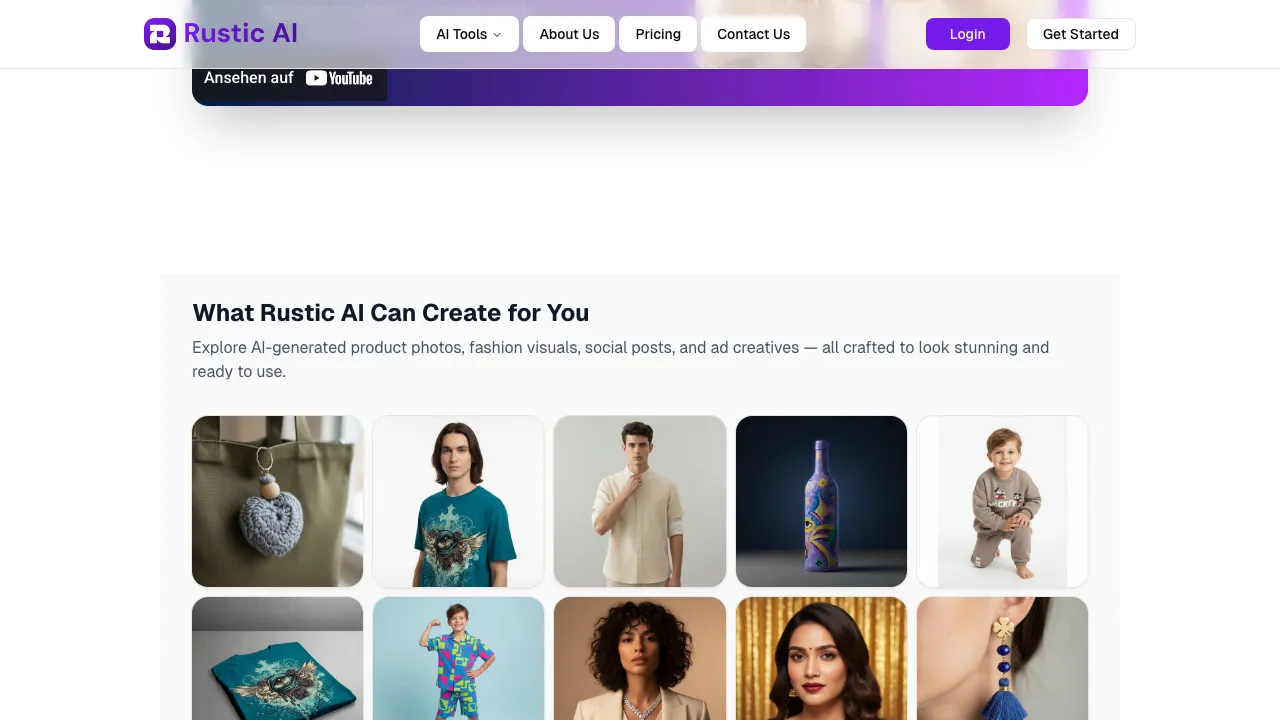
Task: View the boy in colorful outfit flexing
Action: [x=459, y=658]
